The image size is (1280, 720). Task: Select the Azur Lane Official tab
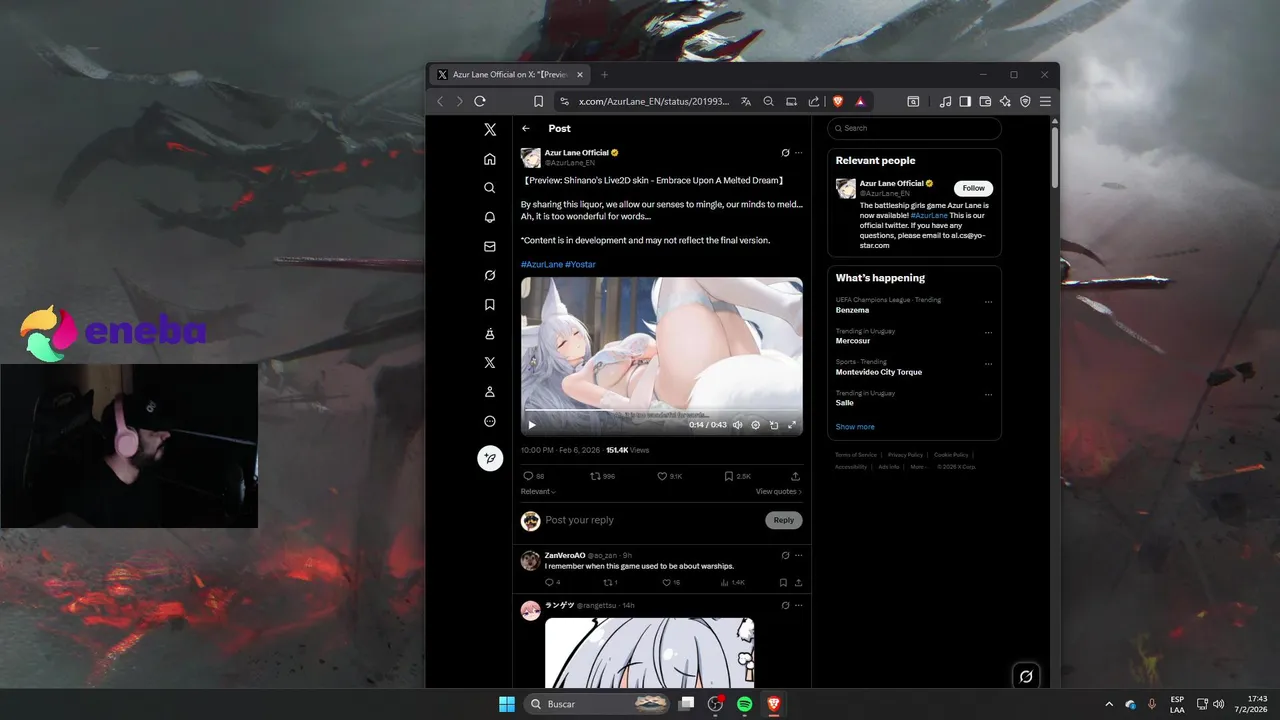[510, 75]
